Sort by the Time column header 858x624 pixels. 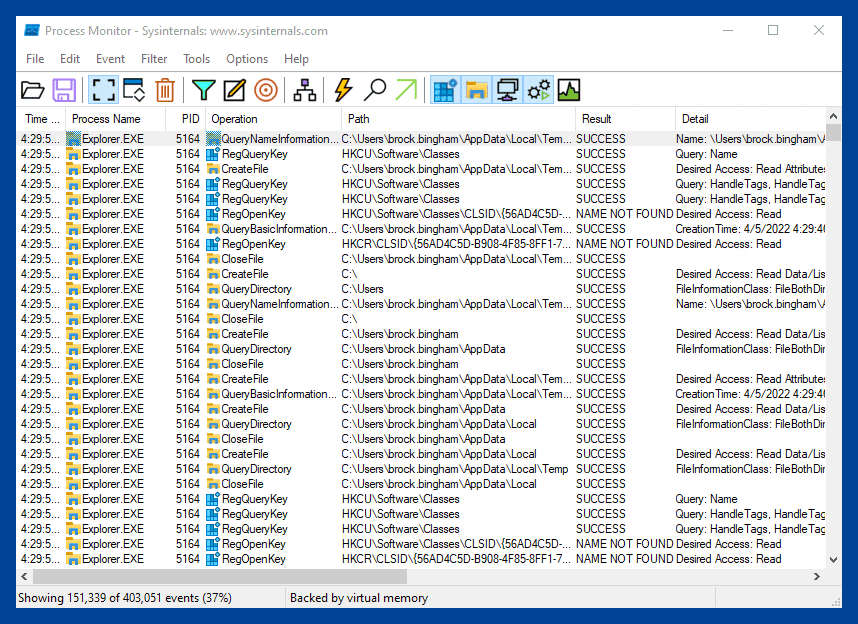pyautogui.click(x=42, y=119)
